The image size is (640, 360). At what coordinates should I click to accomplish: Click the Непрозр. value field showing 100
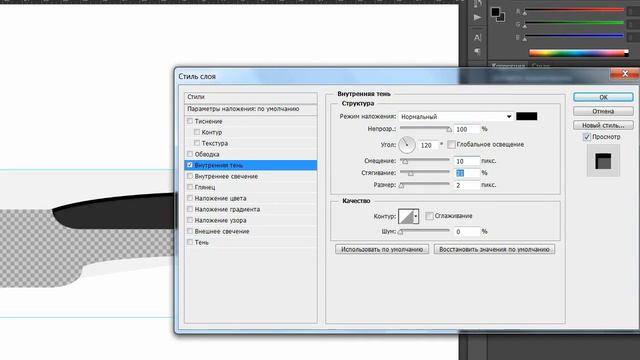467,129
